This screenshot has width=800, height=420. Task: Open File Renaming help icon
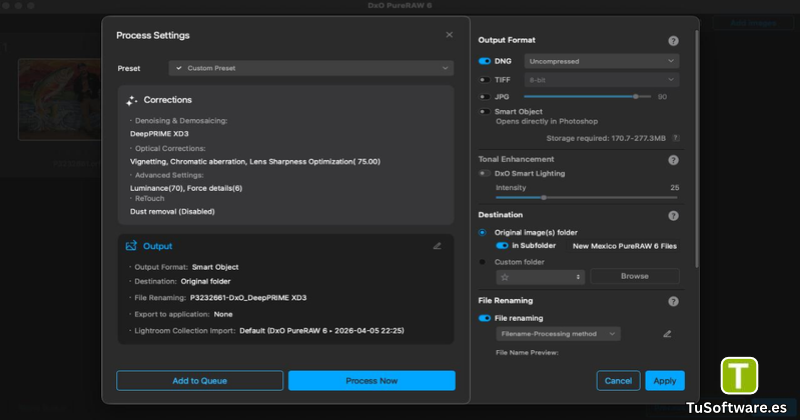(x=673, y=302)
